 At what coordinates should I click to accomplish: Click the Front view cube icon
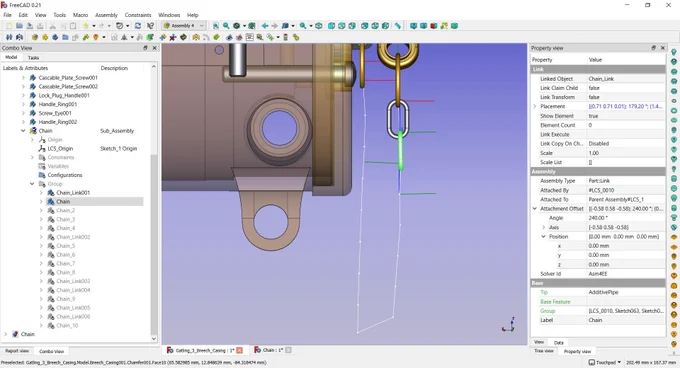(x=331, y=26)
